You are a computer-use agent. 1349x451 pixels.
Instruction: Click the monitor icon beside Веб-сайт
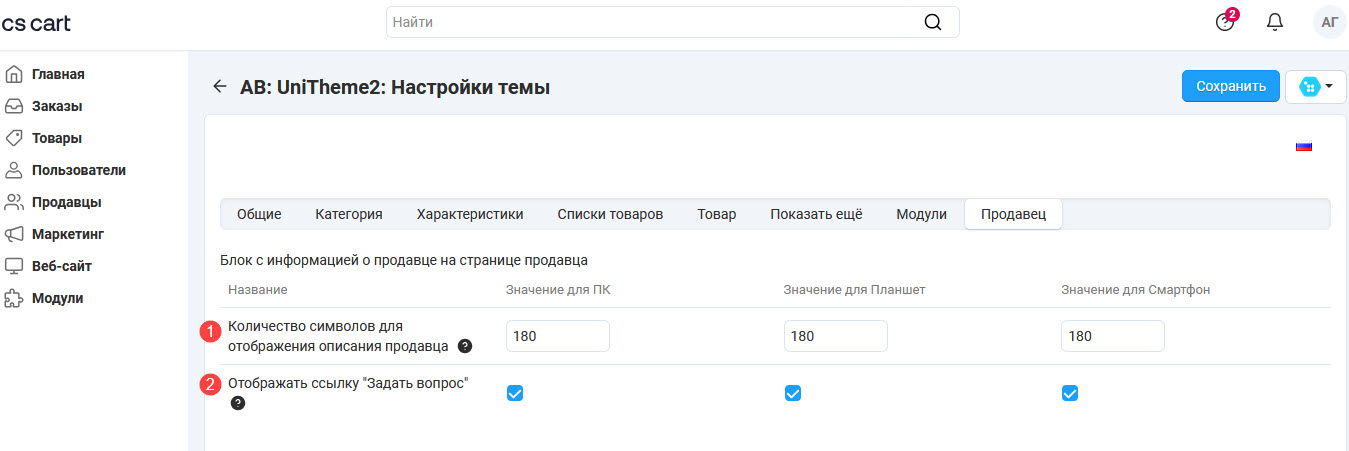(x=14, y=266)
